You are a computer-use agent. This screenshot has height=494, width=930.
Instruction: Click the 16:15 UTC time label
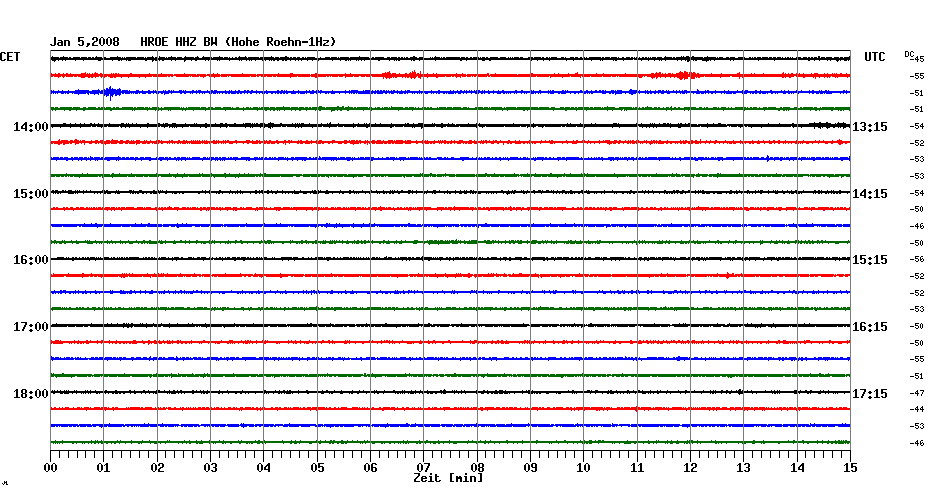click(870, 327)
